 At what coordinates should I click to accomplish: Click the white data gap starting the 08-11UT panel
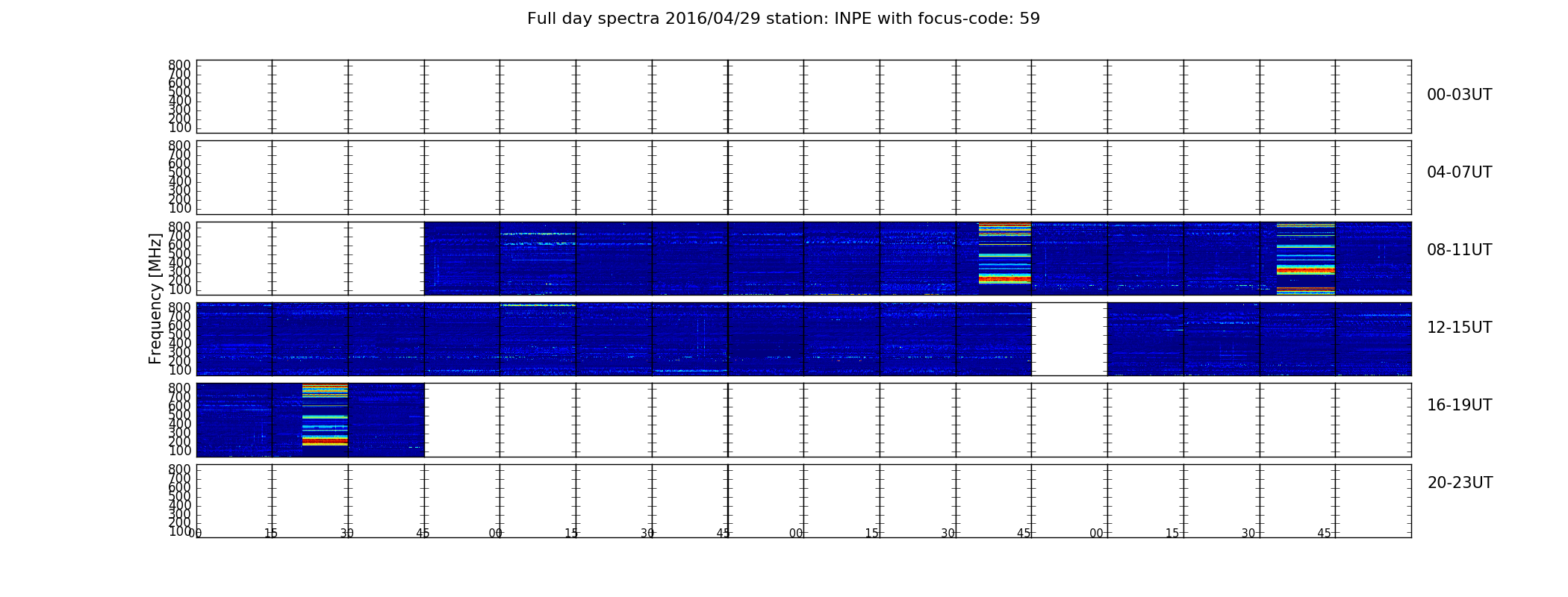click(311, 258)
